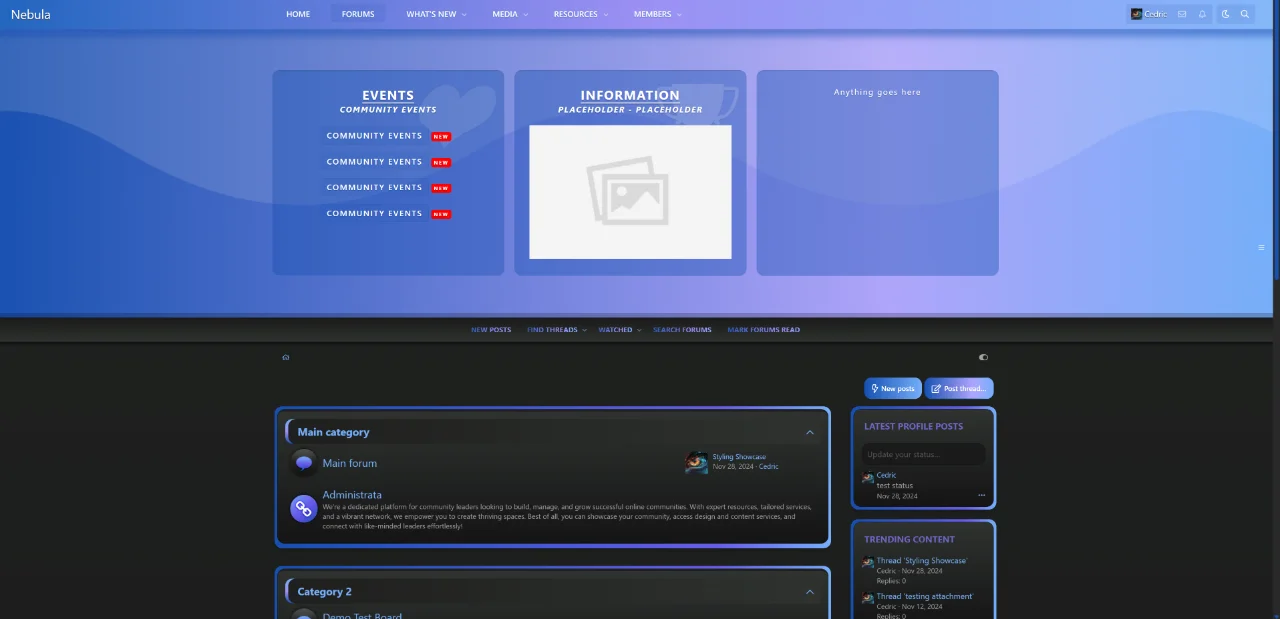Click the Latest Profile Posts heading
Screen dimensions: 1280x619
(913, 426)
